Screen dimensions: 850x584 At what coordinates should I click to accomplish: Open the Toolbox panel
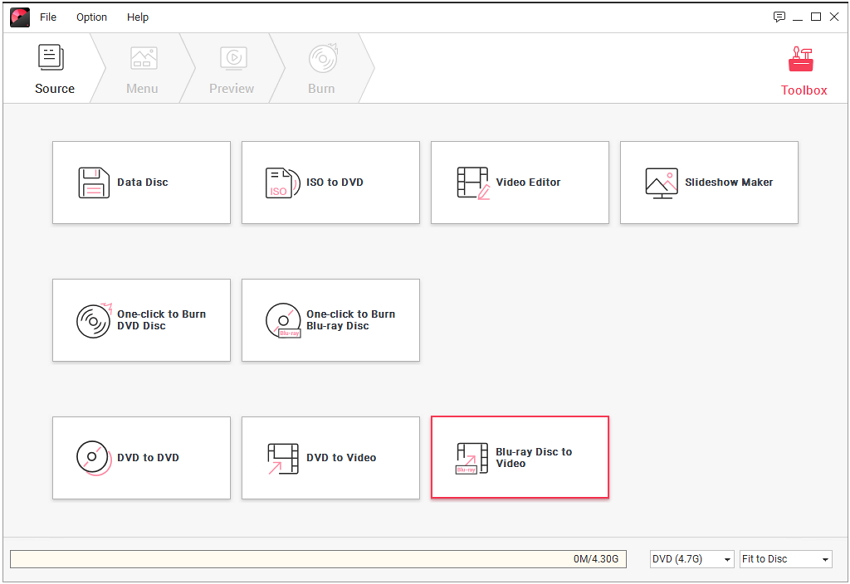click(x=803, y=70)
